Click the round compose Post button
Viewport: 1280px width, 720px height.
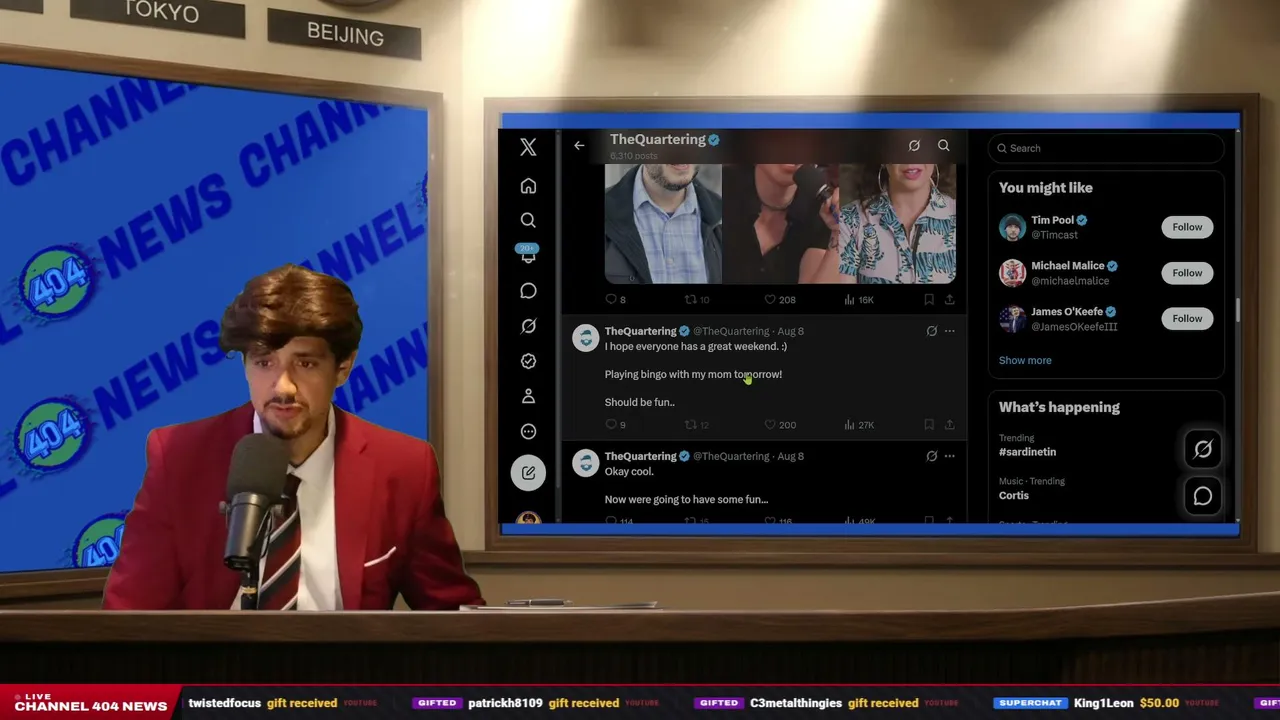tap(528, 473)
